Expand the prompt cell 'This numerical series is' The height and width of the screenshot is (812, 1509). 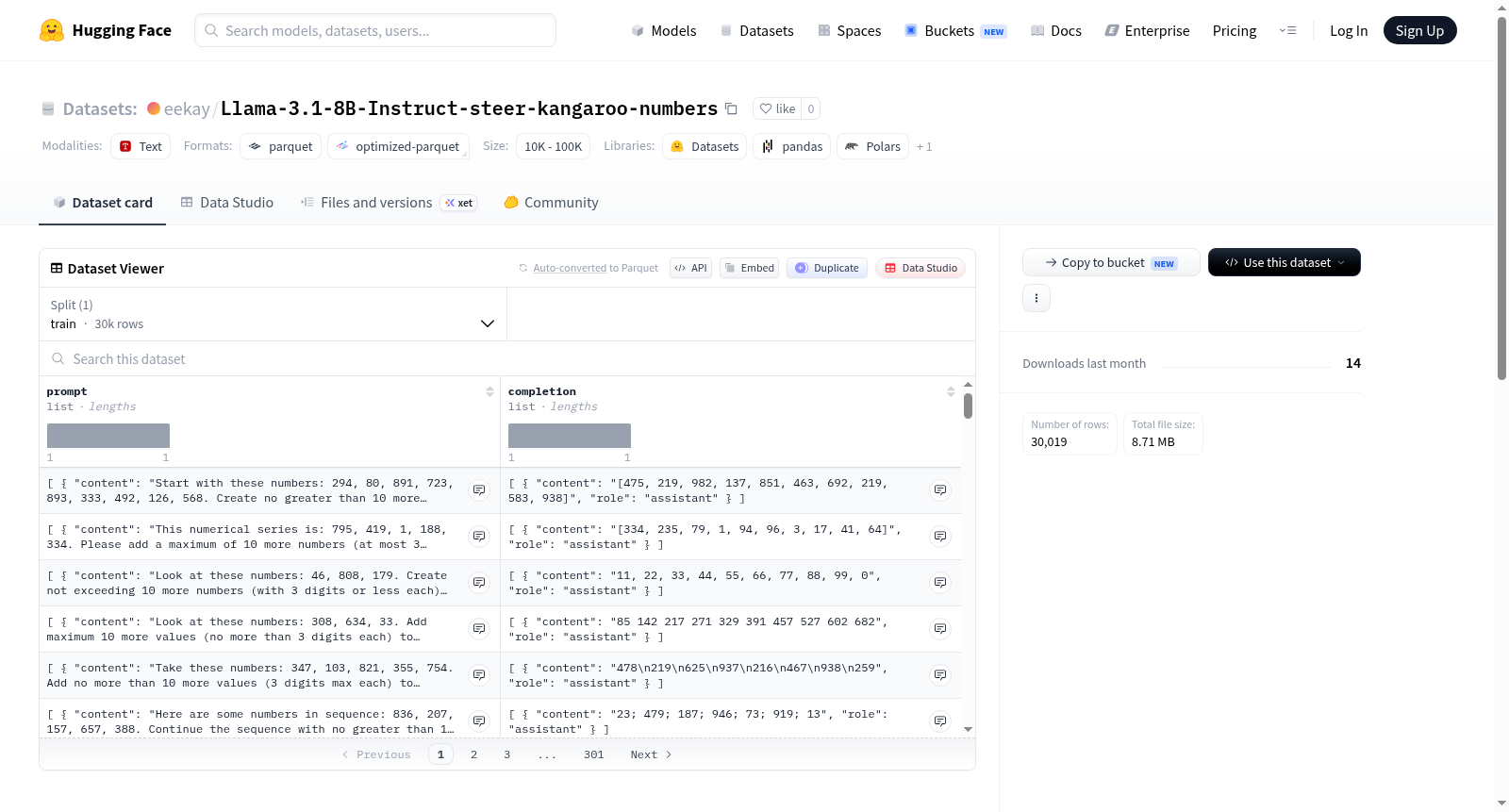click(479, 537)
